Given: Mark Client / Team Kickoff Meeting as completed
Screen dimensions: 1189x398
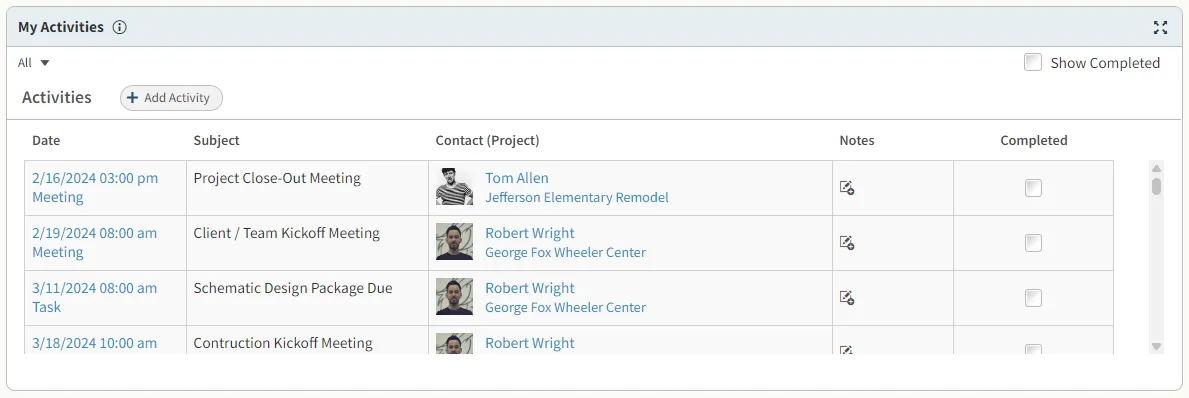Looking at the screenshot, I should click(1033, 243).
